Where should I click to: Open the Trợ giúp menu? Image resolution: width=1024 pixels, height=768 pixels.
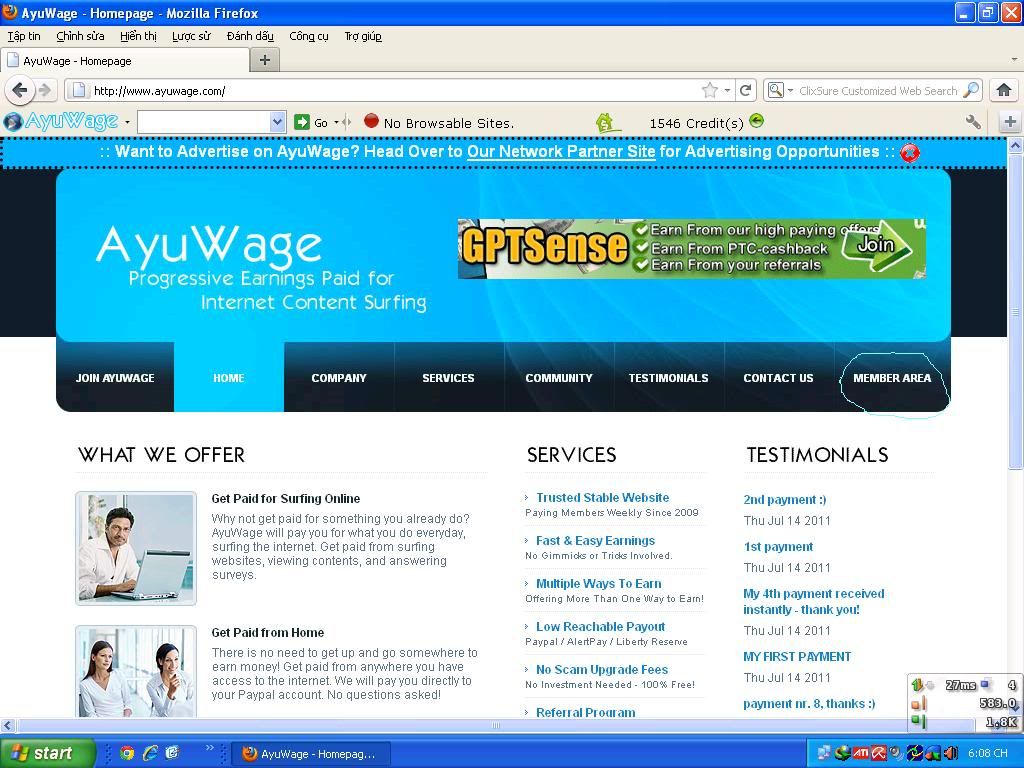(363, 36)
